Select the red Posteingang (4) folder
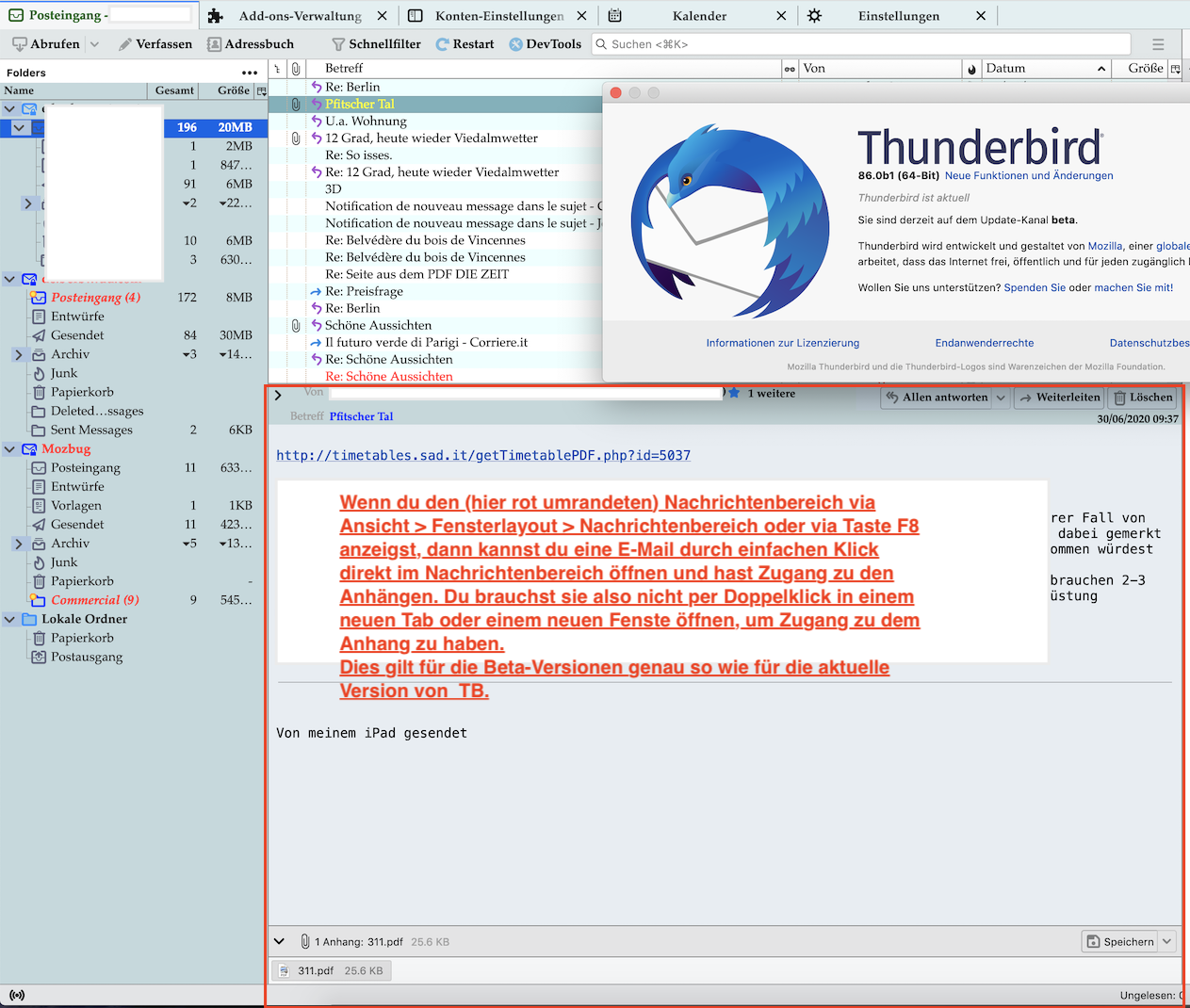The image size is (1190, 1008). pos(95,298)
